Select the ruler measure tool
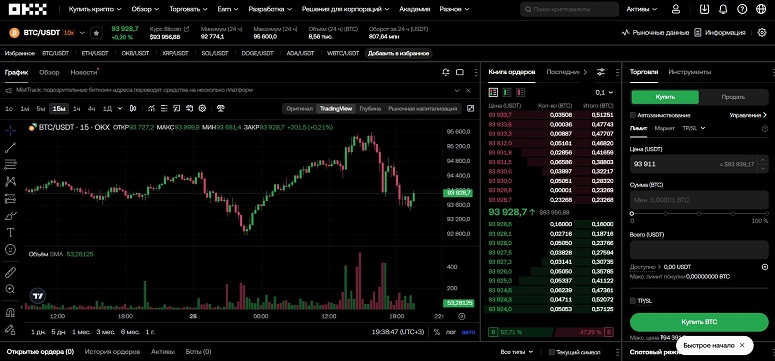The height and width of the screenshot is (361, 775). tap(10, 272)
